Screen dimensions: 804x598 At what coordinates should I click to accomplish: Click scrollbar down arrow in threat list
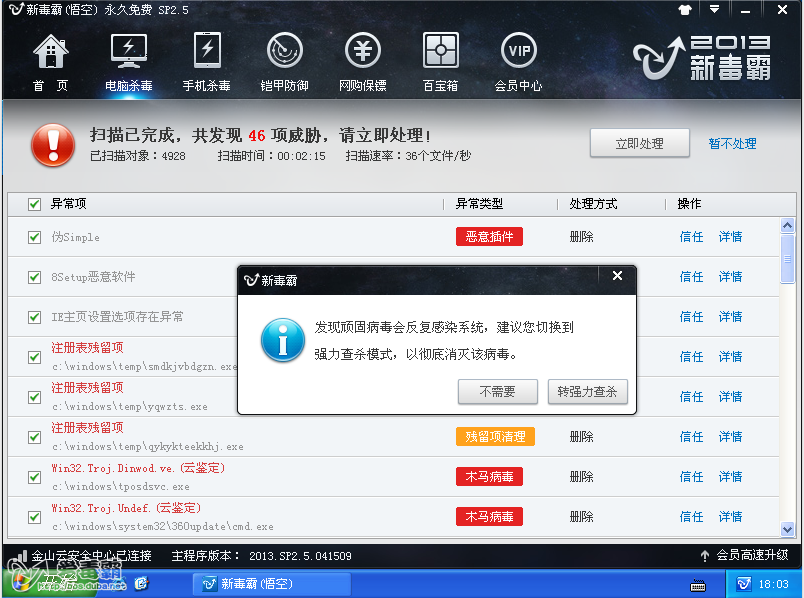(788, 529)
